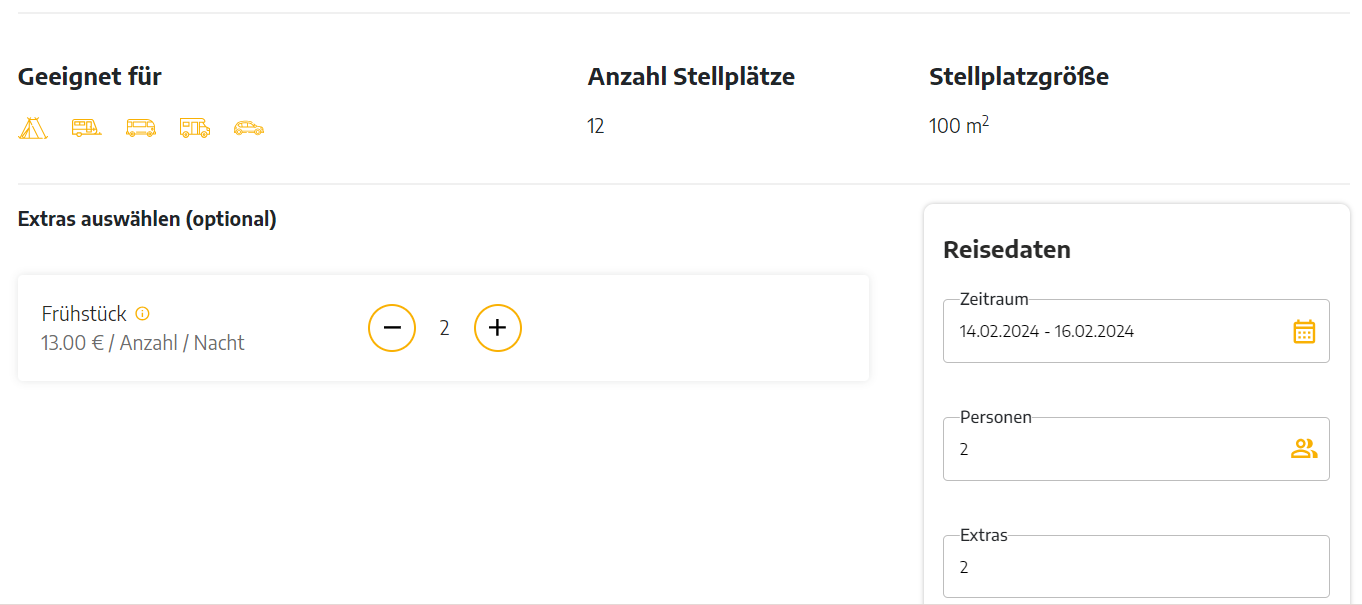Click the Frühstück quantity value 2
The height and width of the screenshot is (605, 1362).
(445, 328)
